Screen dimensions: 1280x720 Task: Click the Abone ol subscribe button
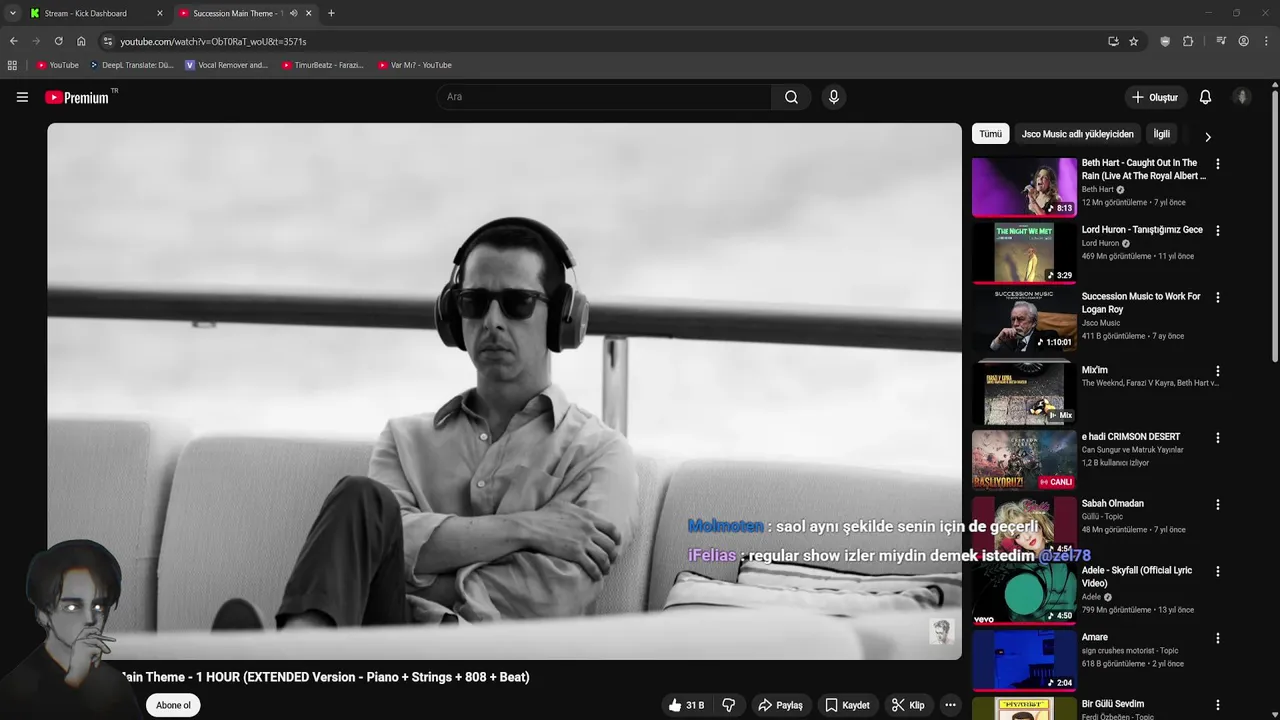173,705
